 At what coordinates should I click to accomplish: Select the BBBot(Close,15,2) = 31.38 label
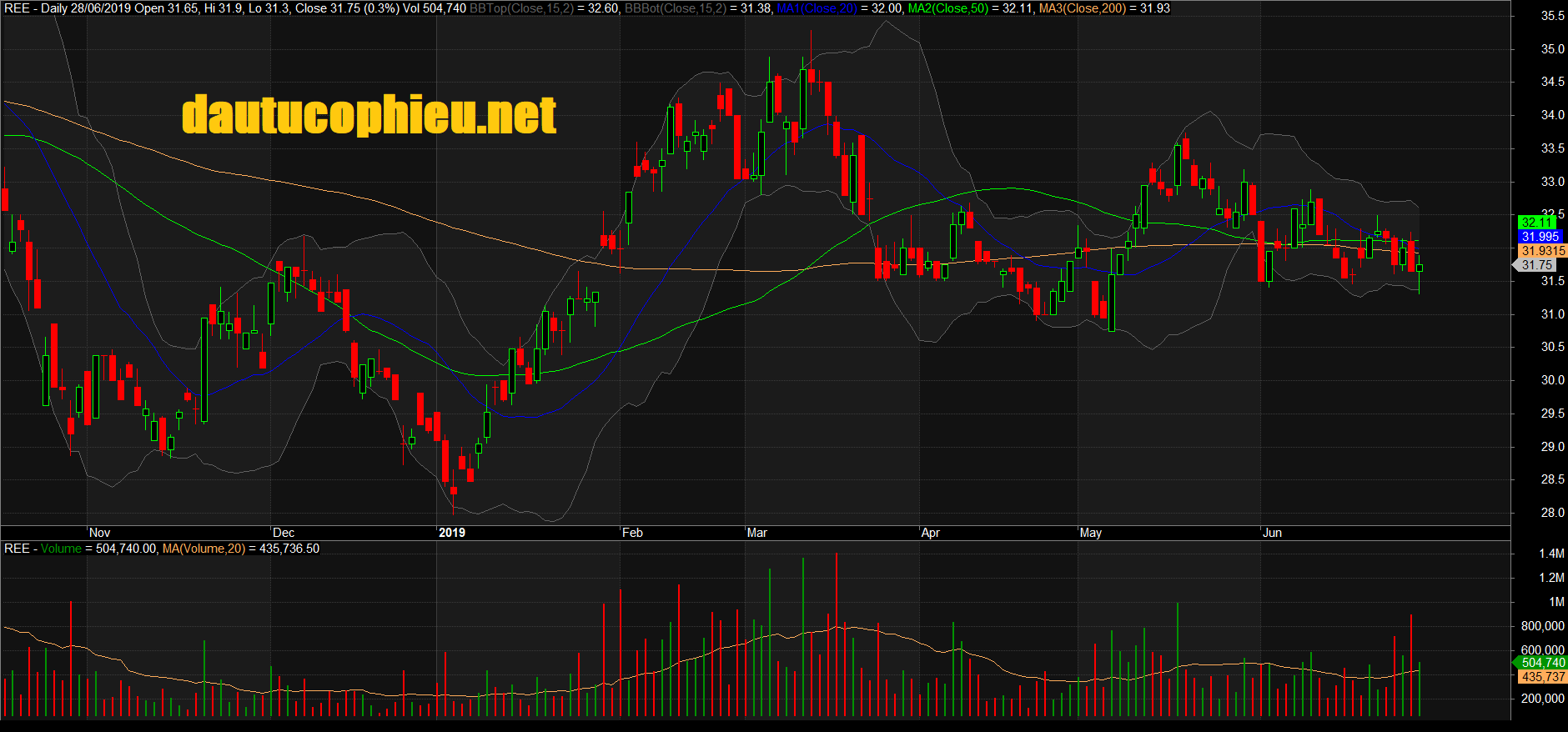click(x=698, y=8)
